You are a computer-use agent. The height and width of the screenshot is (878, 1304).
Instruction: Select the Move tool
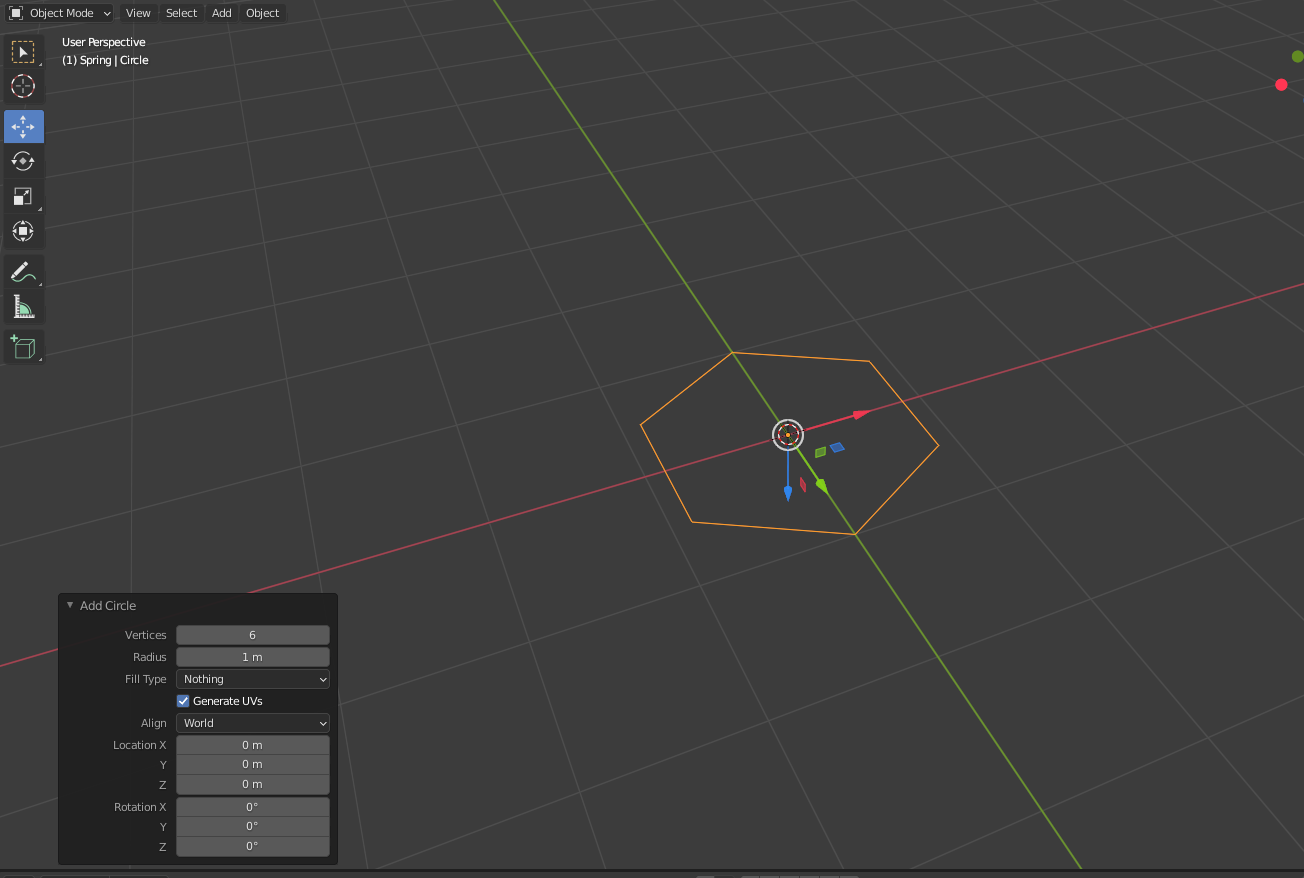(23, 126)
